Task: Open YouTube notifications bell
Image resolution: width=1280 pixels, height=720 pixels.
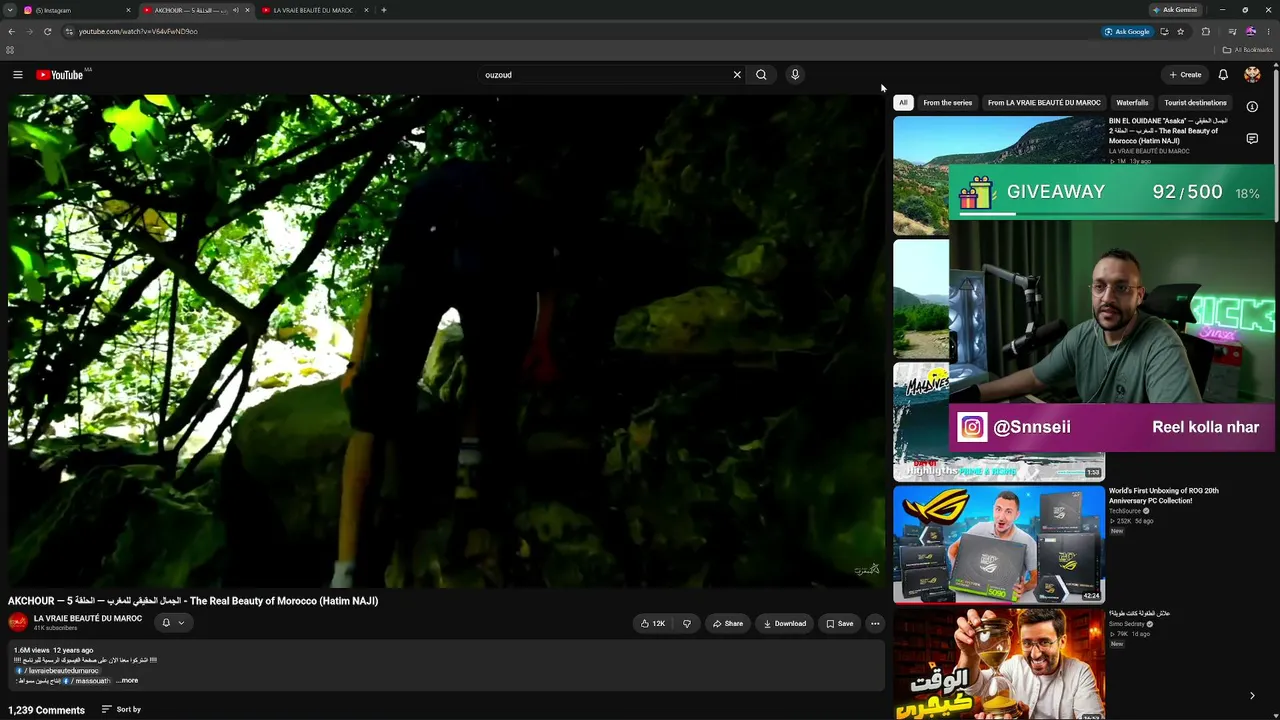Action: coord(1223,75)
